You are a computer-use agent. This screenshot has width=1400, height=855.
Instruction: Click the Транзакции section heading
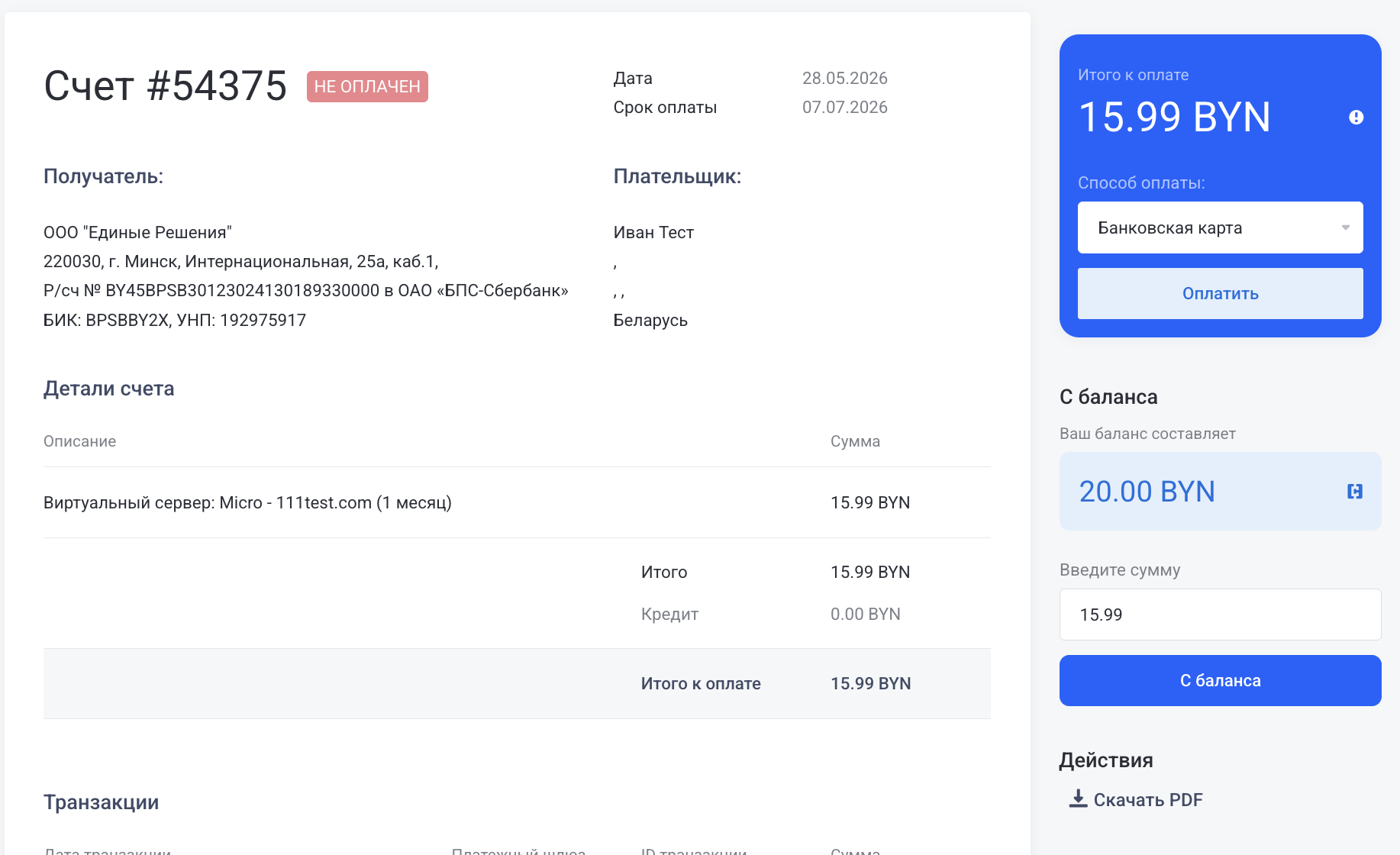[101, 802]
